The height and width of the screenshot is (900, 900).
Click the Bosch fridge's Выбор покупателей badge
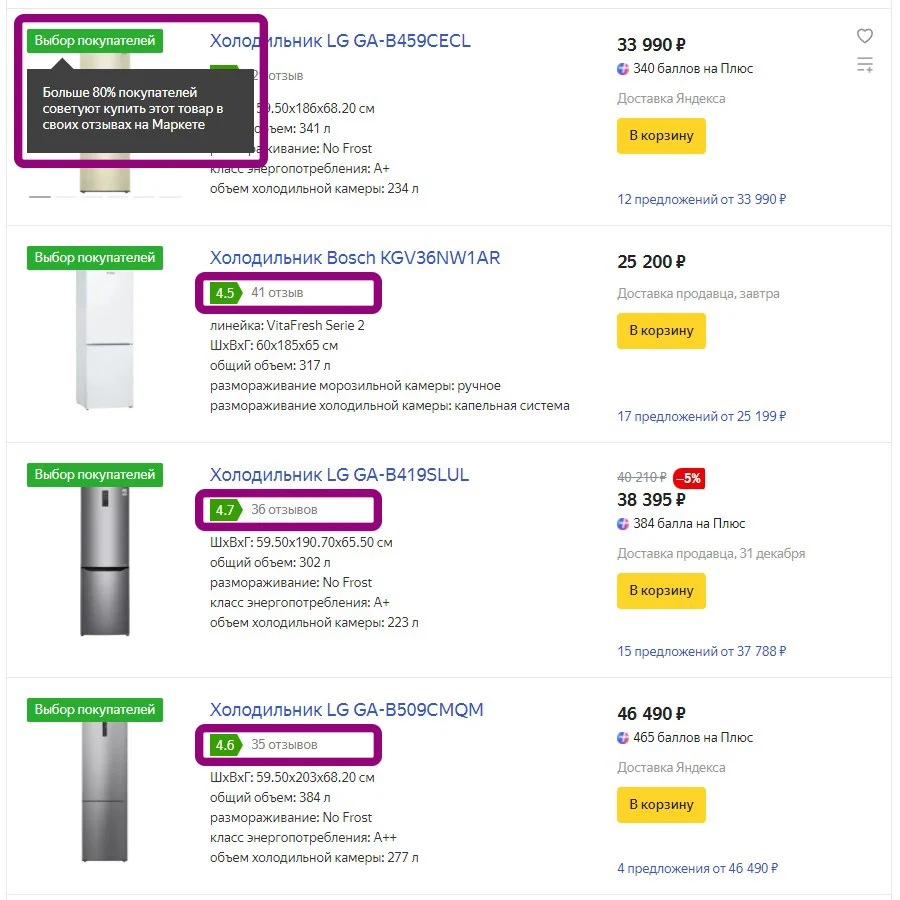95,258
